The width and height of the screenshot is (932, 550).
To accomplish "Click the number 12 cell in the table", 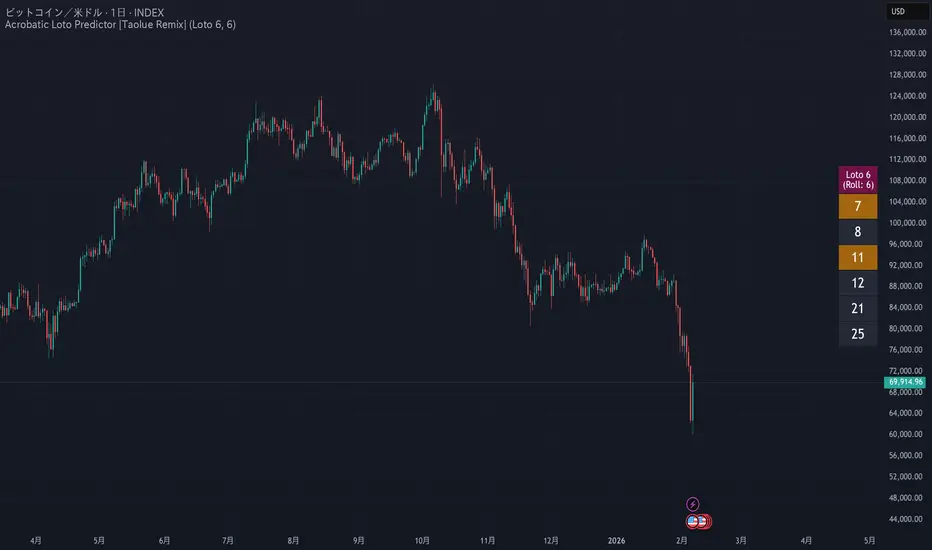I will pos(857,283).
